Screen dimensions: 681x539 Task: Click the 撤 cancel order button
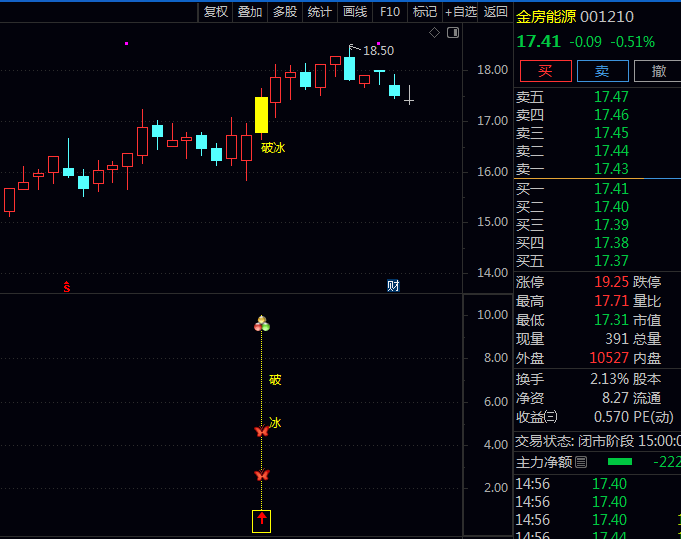[658, 71]
